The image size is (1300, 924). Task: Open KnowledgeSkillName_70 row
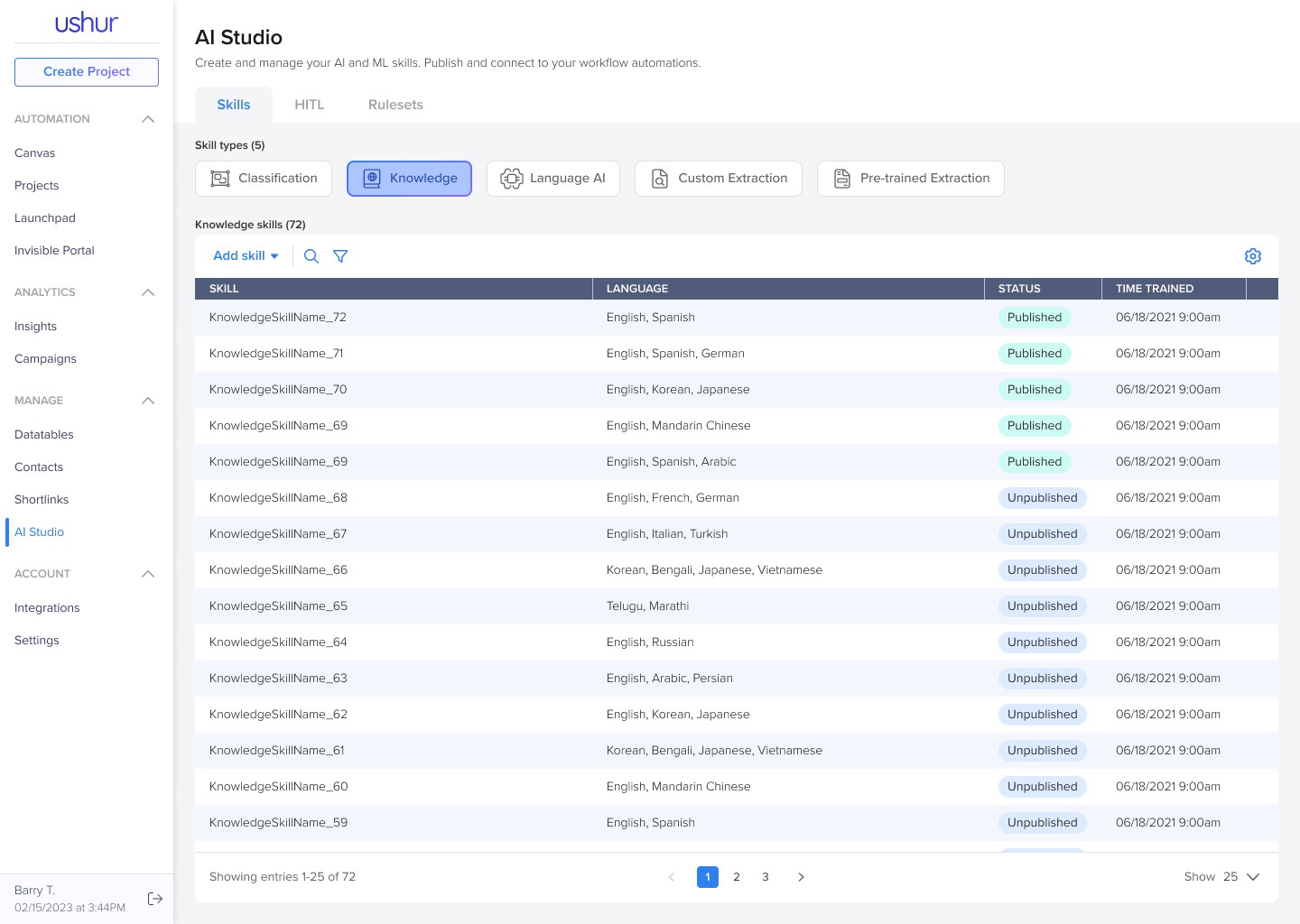737,390
